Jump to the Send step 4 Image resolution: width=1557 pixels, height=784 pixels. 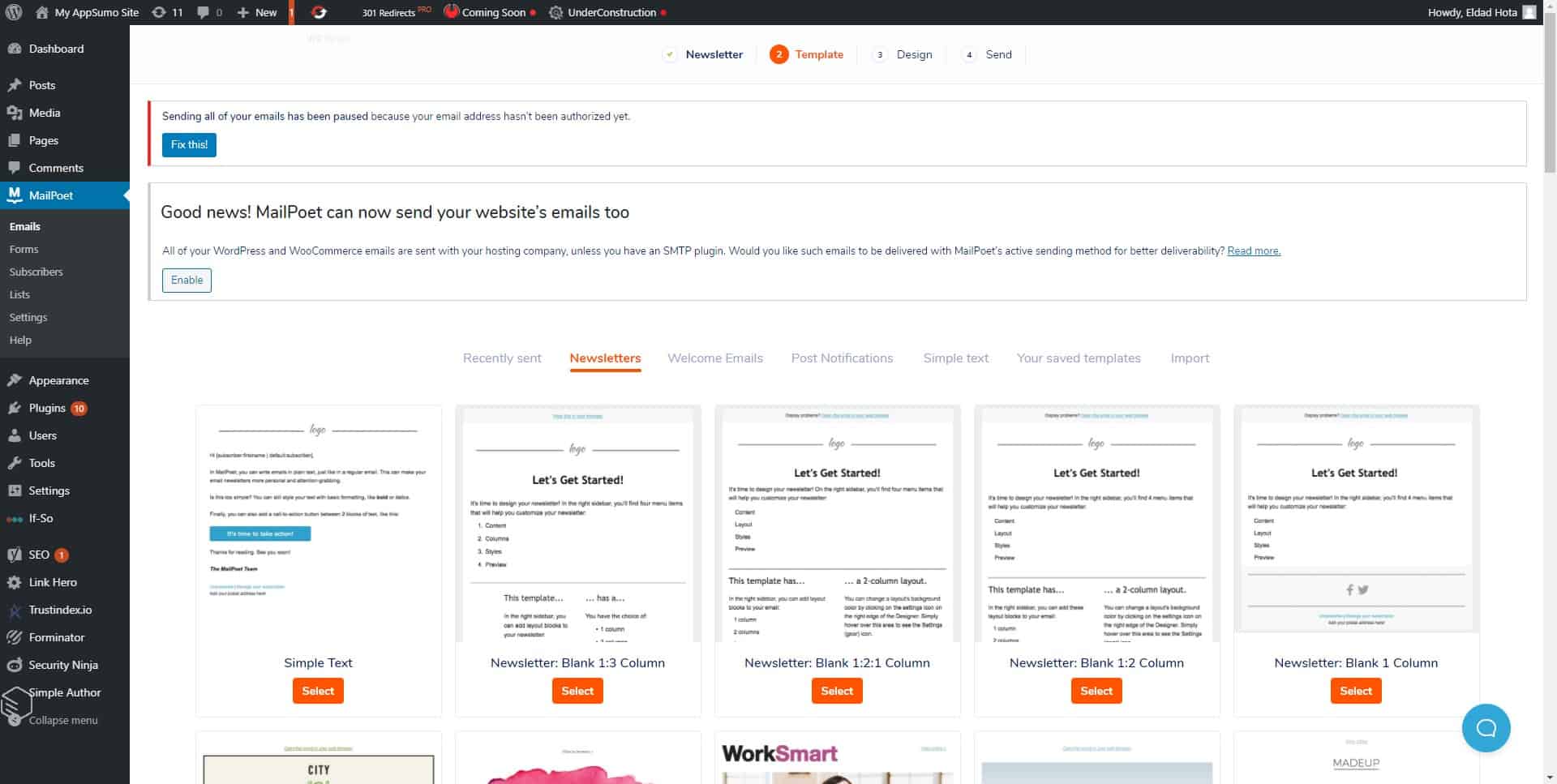click(987, 54)
